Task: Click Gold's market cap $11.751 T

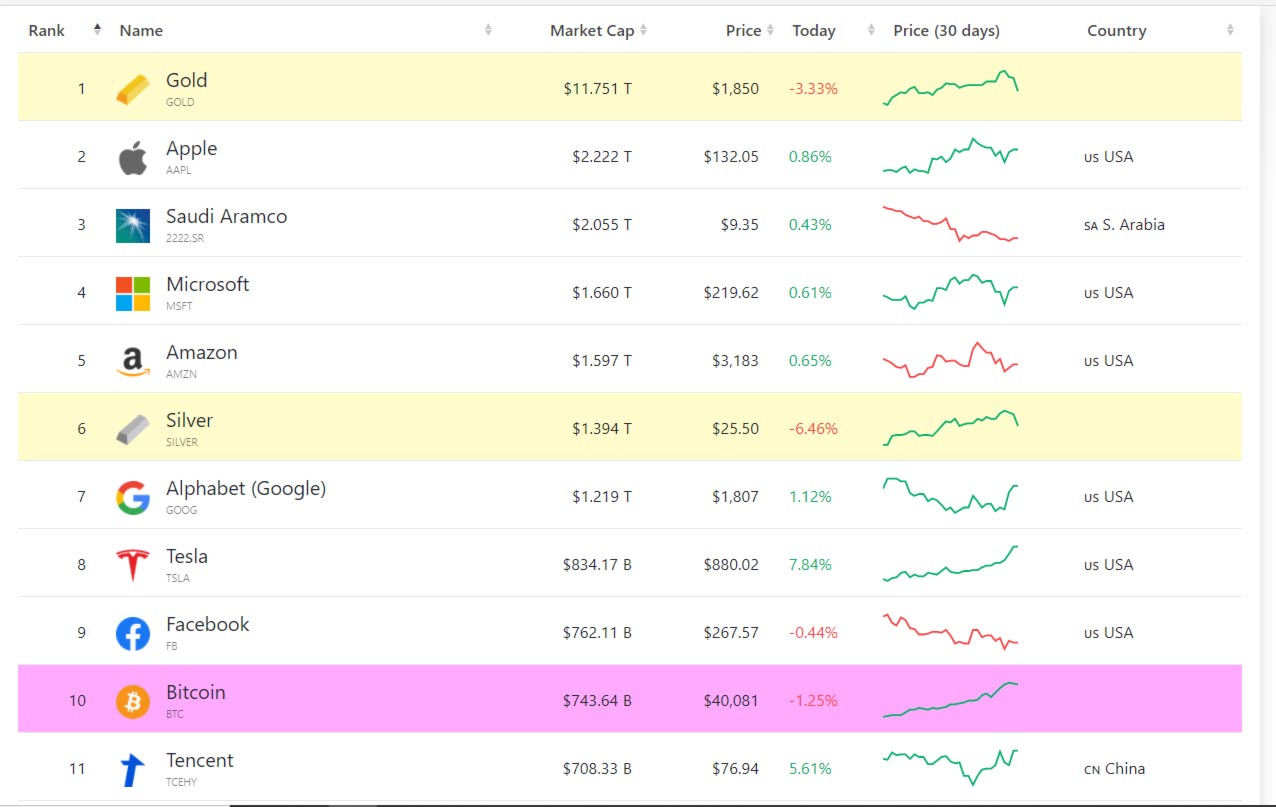Action: 597,89
